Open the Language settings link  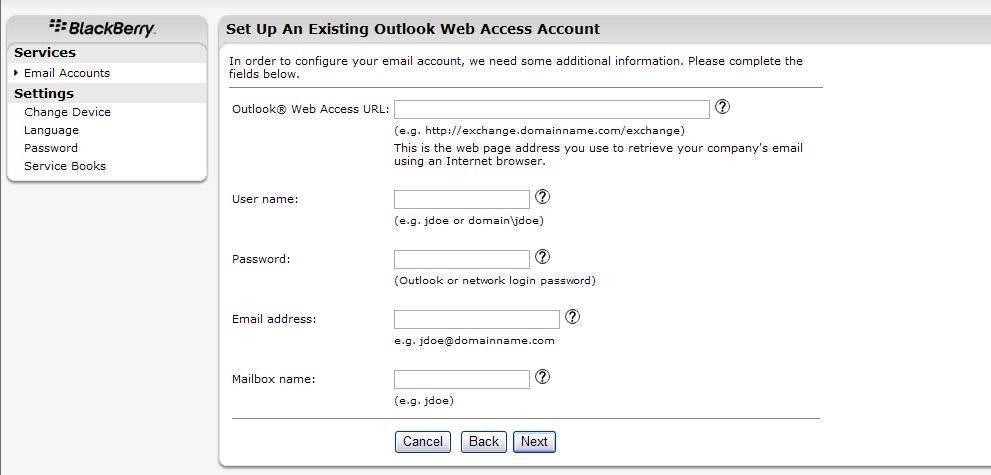point(51,130)
